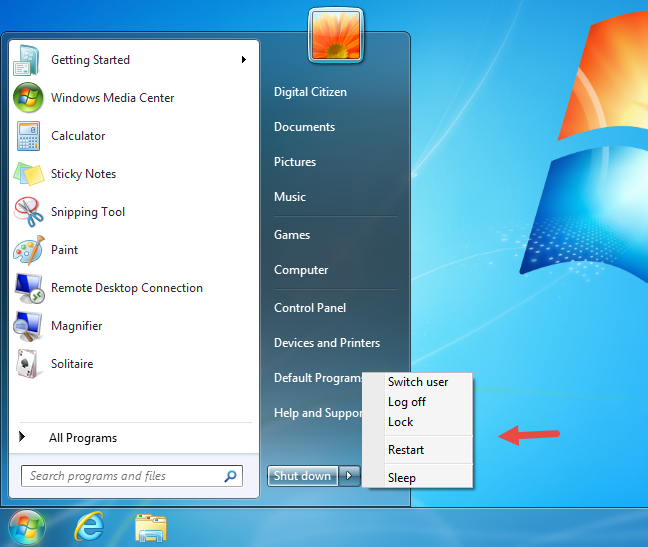648x547 pixels.
Task: Launch Windows Media Center via its icon
Action: (x=28, y=98)
